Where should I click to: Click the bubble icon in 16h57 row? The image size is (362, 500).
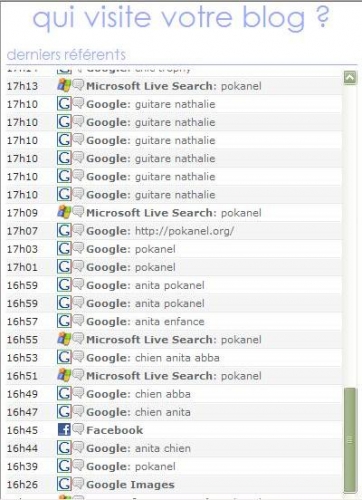point(78,320)
